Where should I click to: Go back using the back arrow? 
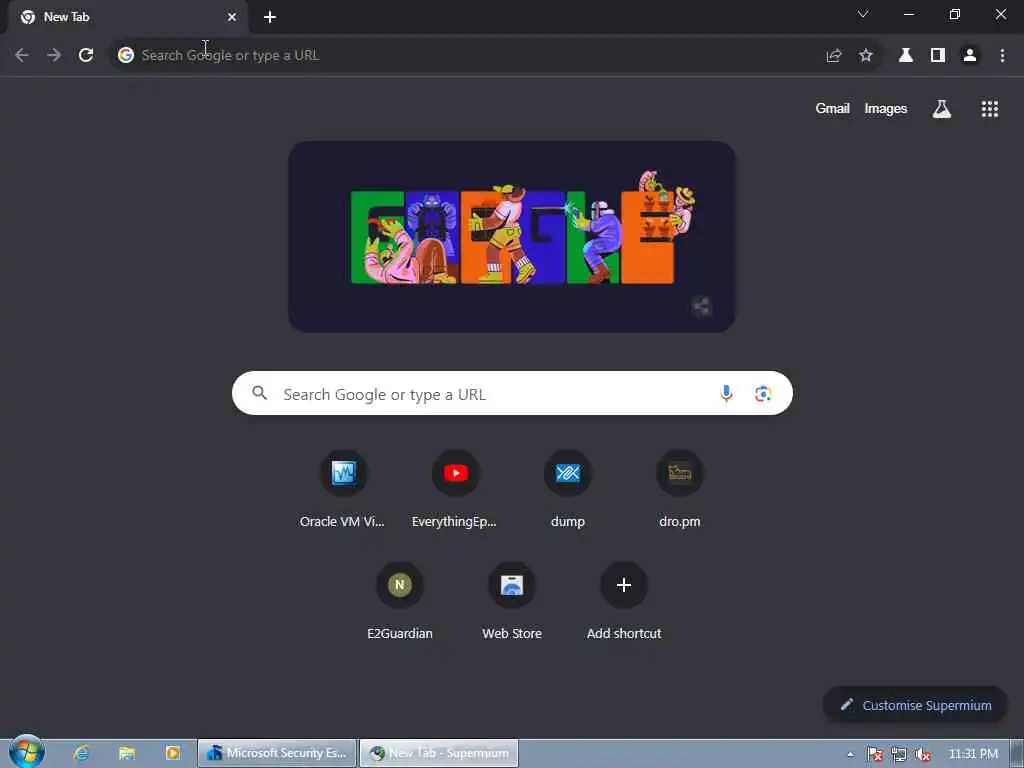click(22, 56)
